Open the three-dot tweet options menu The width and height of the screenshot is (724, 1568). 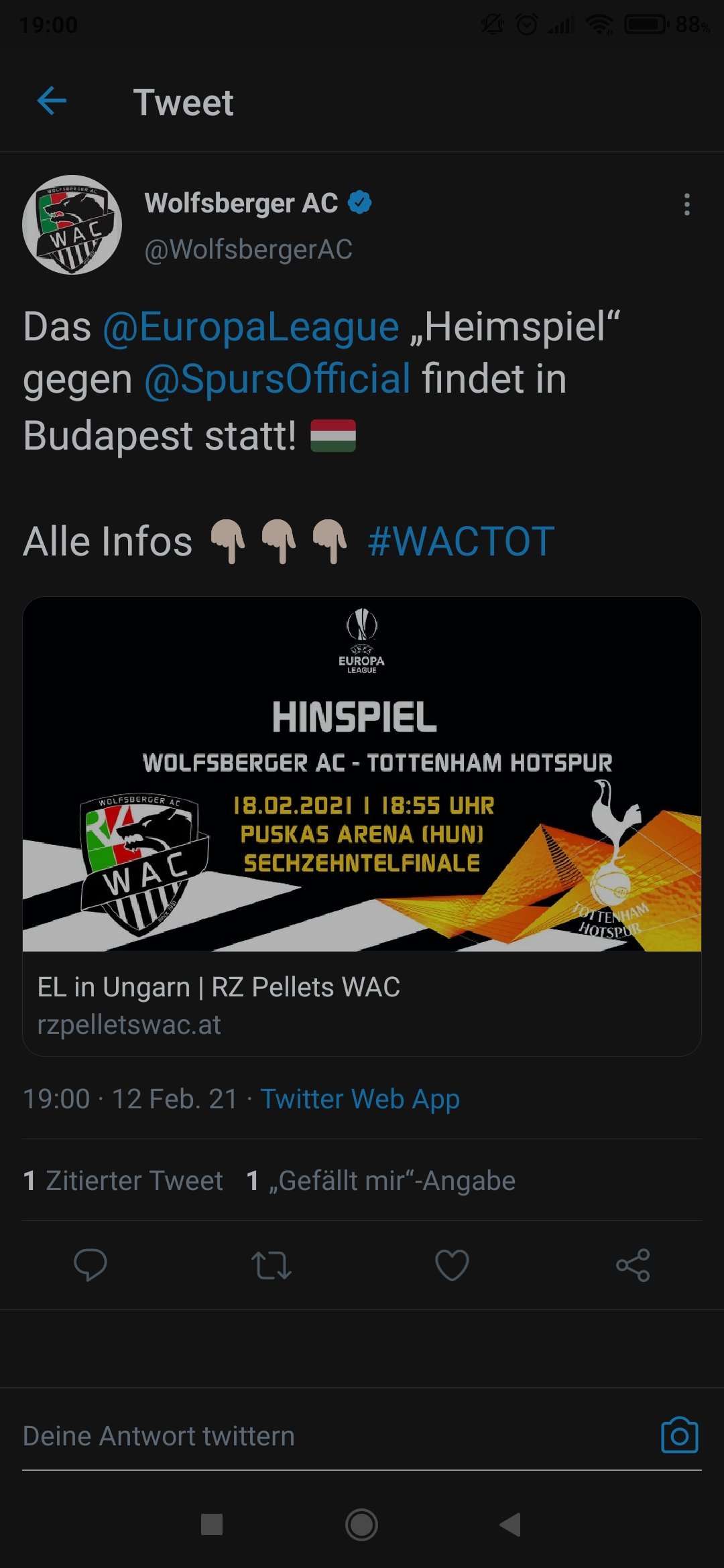(x=686, y=204)
